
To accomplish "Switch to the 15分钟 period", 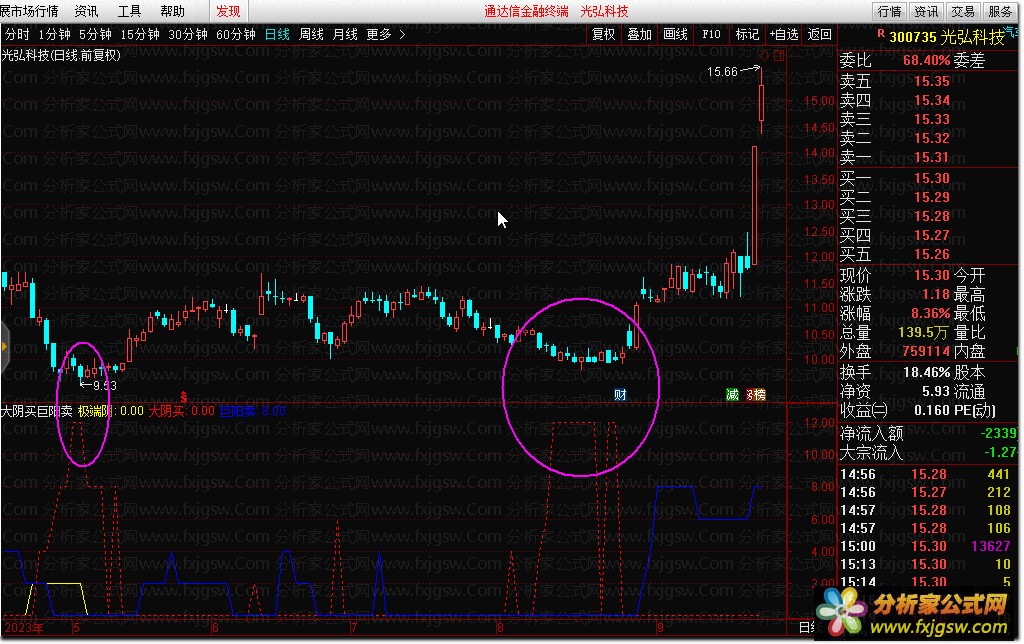I will 140,34.
